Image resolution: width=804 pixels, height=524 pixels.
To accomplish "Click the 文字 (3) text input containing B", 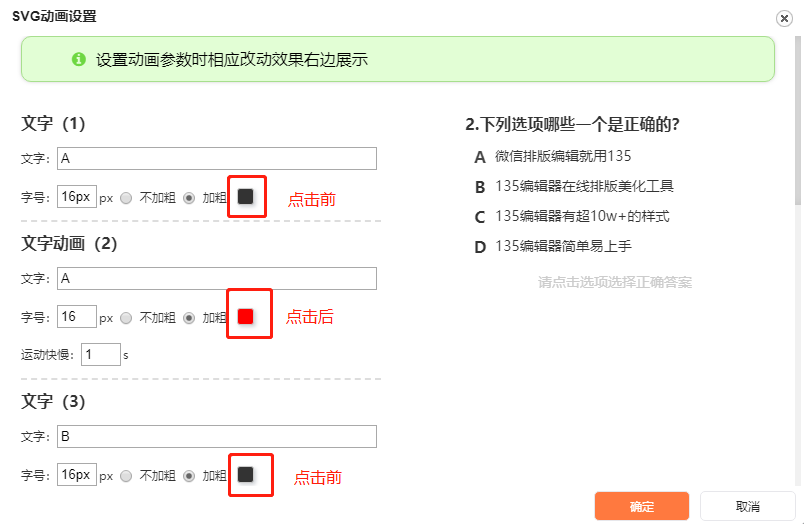I will [x=217, y=436].
